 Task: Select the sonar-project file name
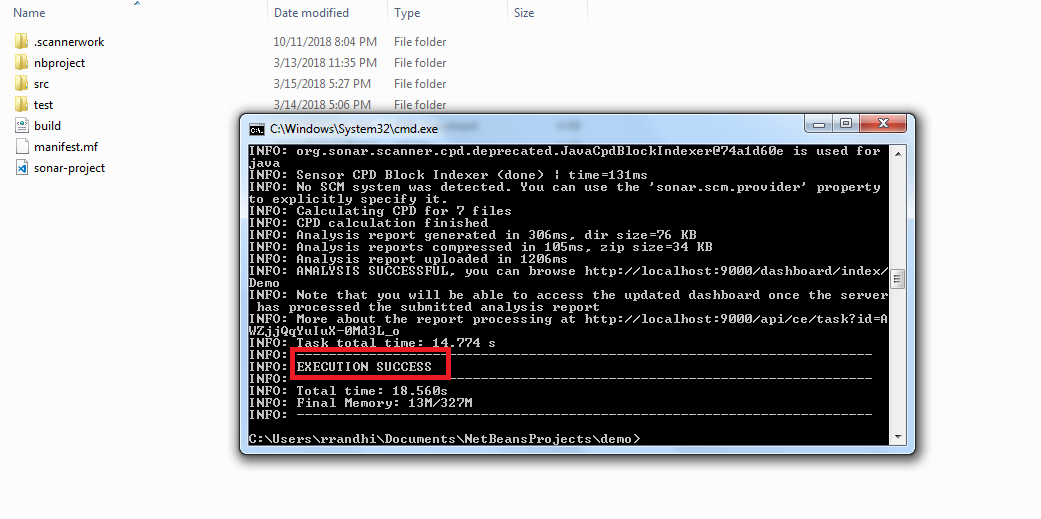click(69, 168)
